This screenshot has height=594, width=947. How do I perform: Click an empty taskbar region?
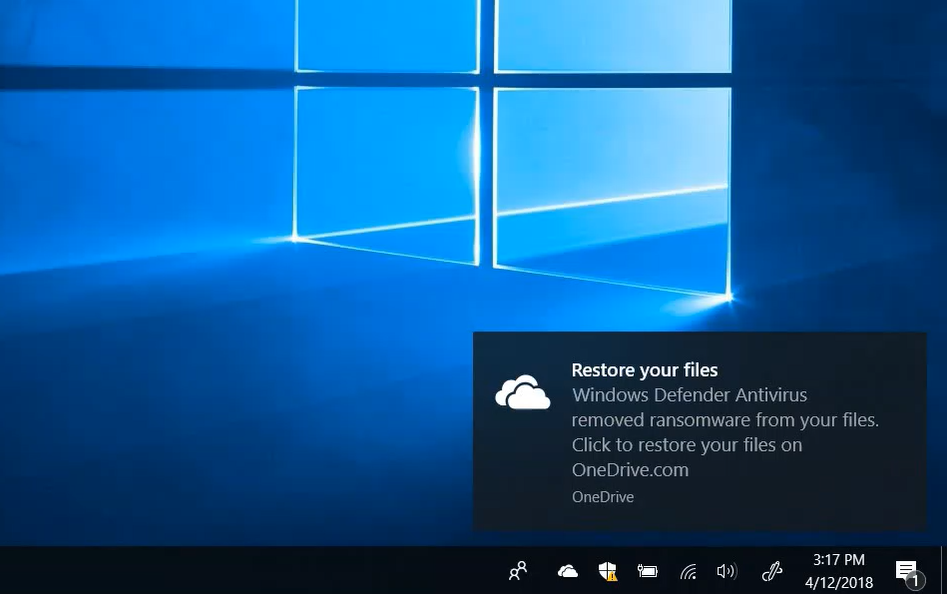(300, 571)
